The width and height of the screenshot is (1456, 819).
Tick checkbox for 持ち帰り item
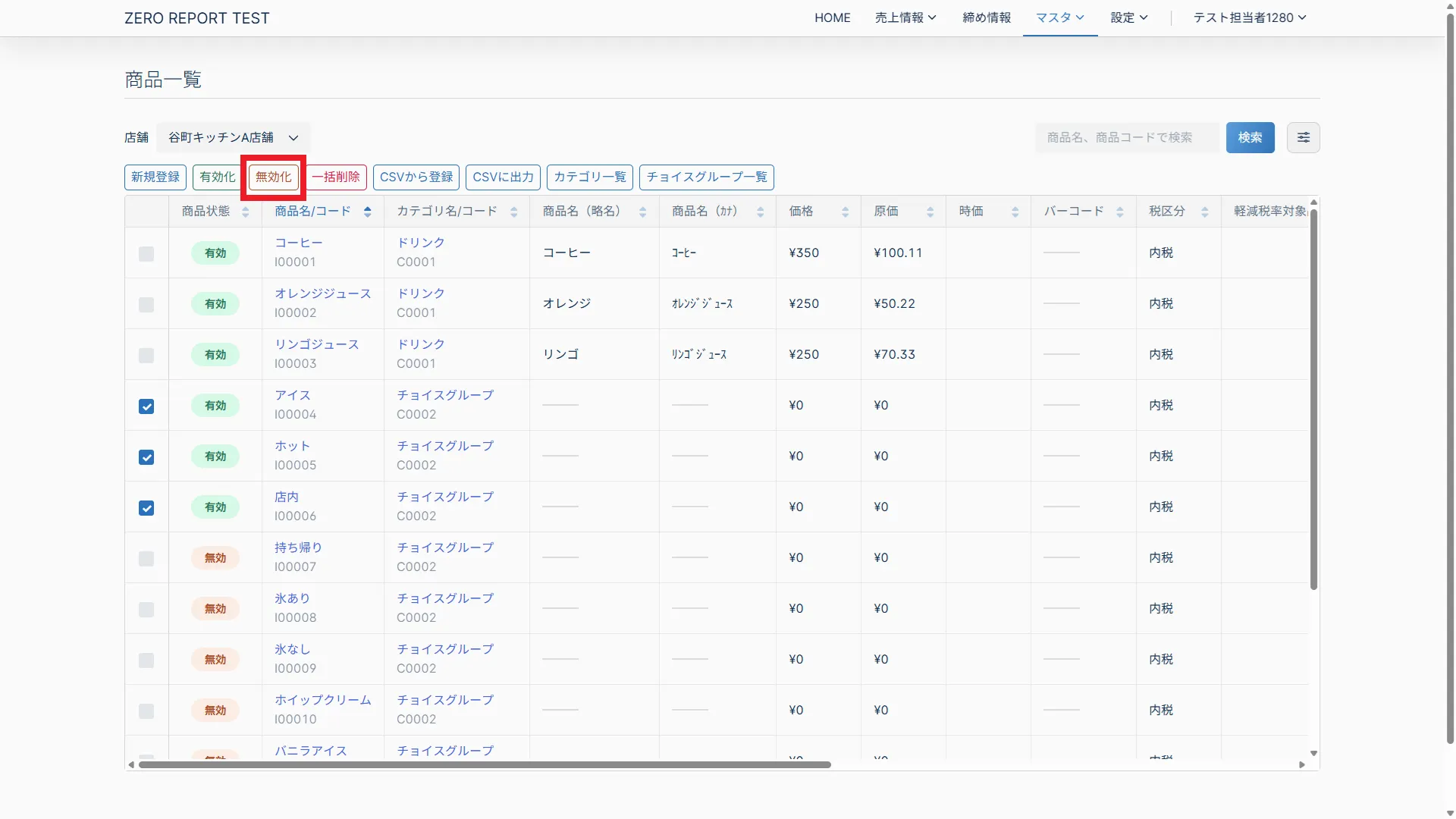tap(146, 559)
